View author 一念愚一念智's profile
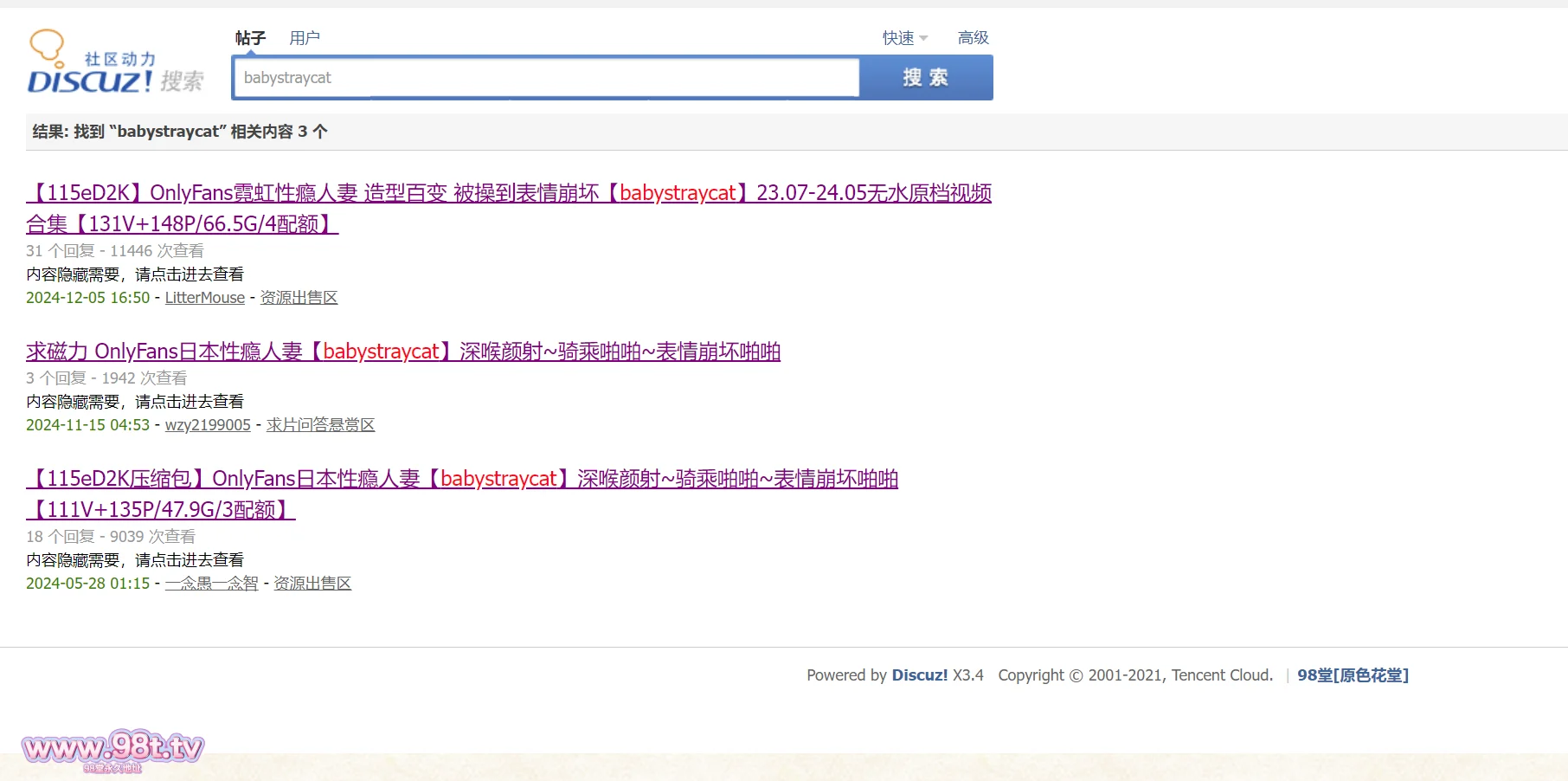 (x=211, y=584)
